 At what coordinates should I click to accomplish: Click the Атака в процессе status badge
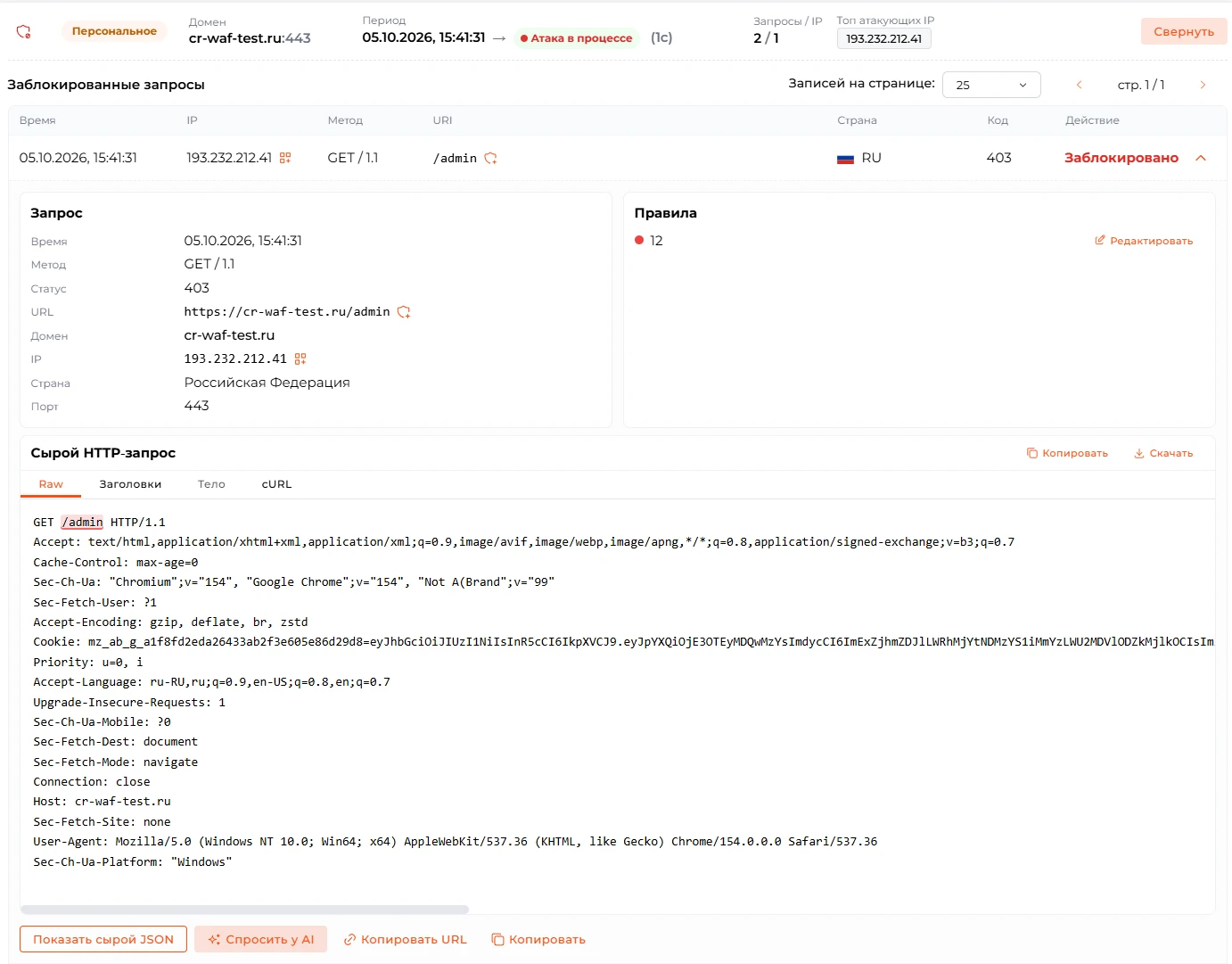pyautogui.click(x=577, y=37)
